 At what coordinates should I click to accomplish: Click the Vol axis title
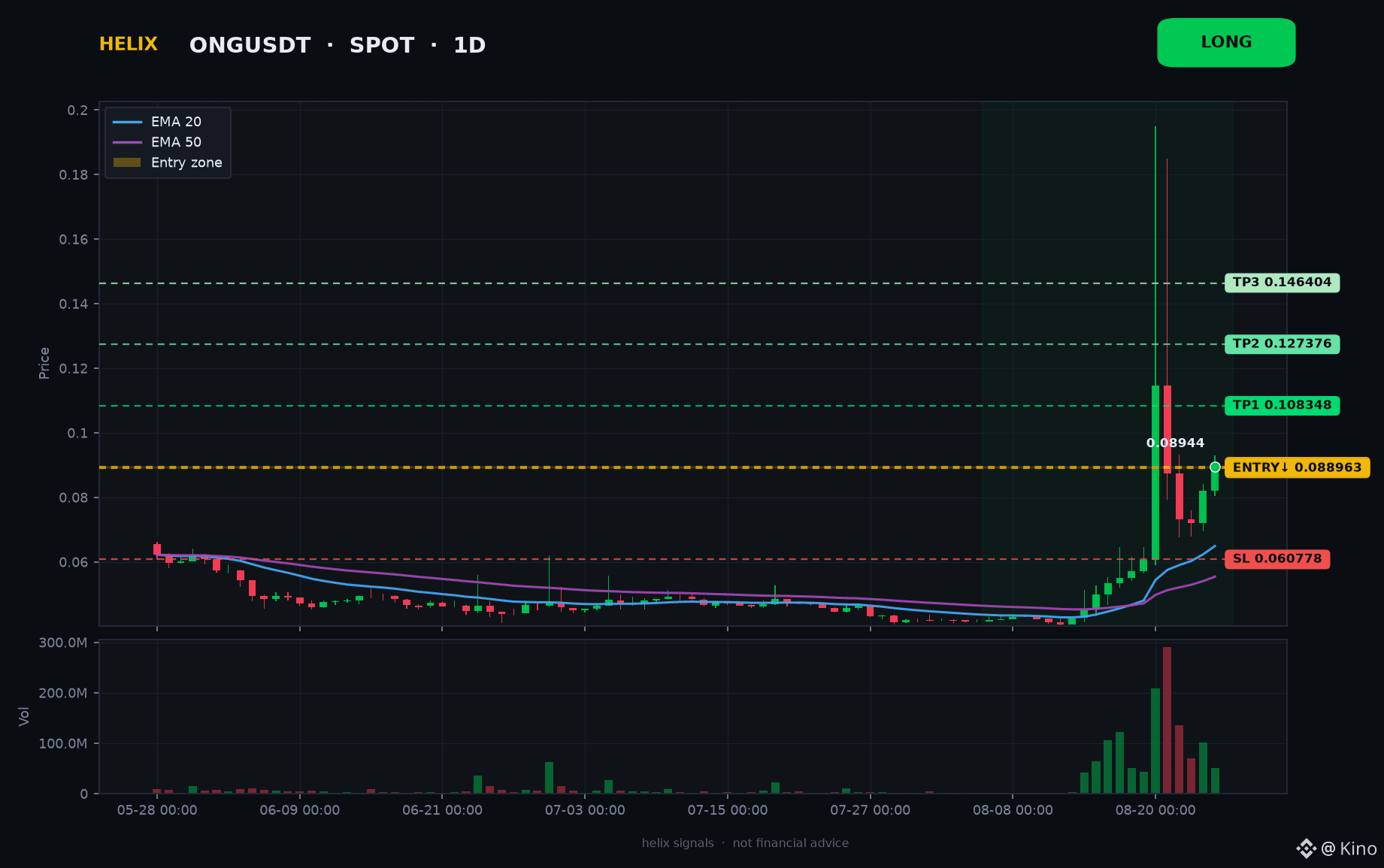[24, 716]
